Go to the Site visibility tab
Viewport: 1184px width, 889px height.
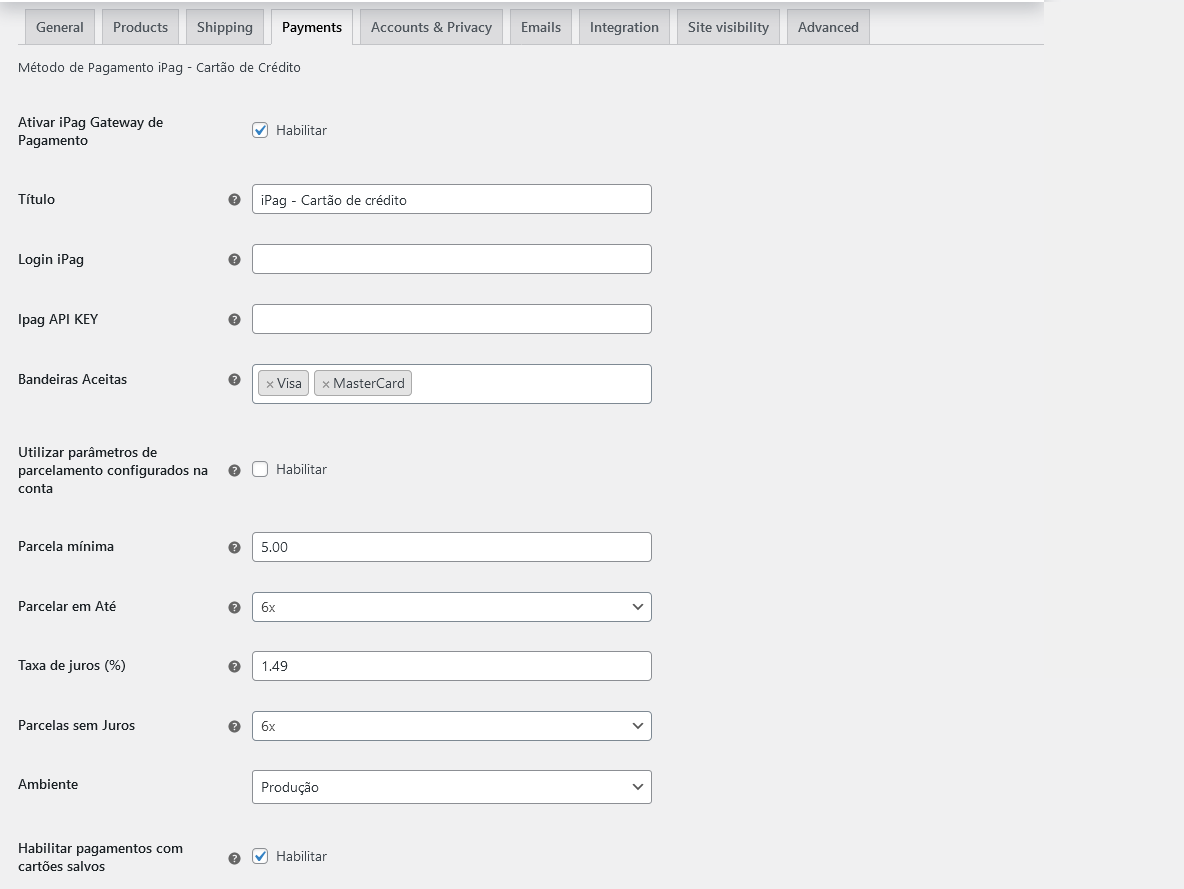[x=728, y=27]
